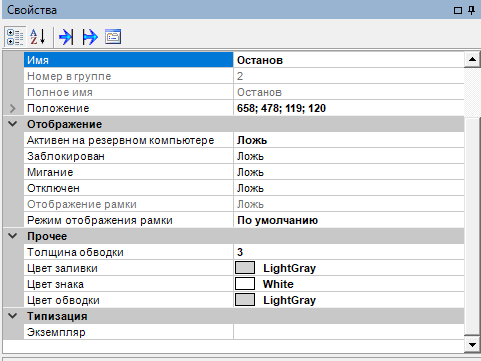This screenshot has width=481, height=361.
Task: Change the Отключен value Ложь
Action: [349, 188]
